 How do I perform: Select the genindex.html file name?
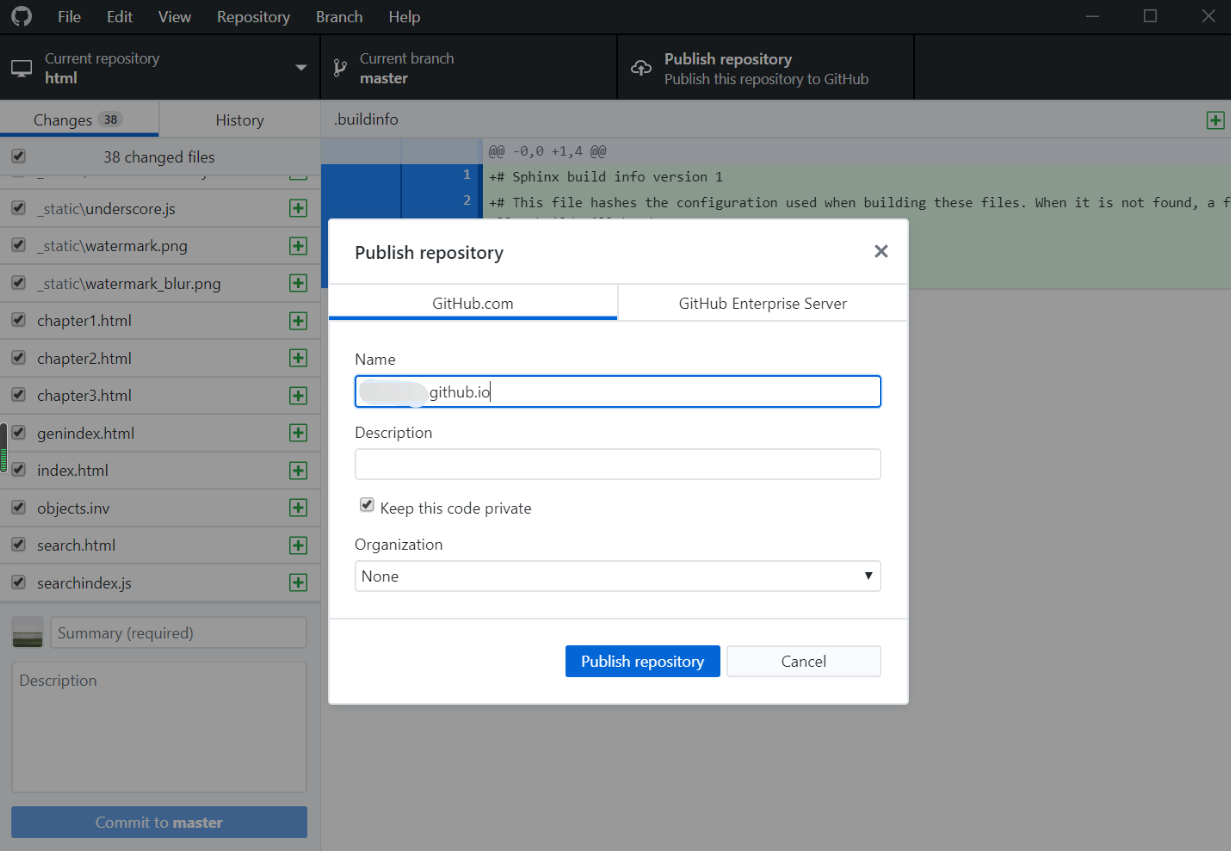pos(86,433)
